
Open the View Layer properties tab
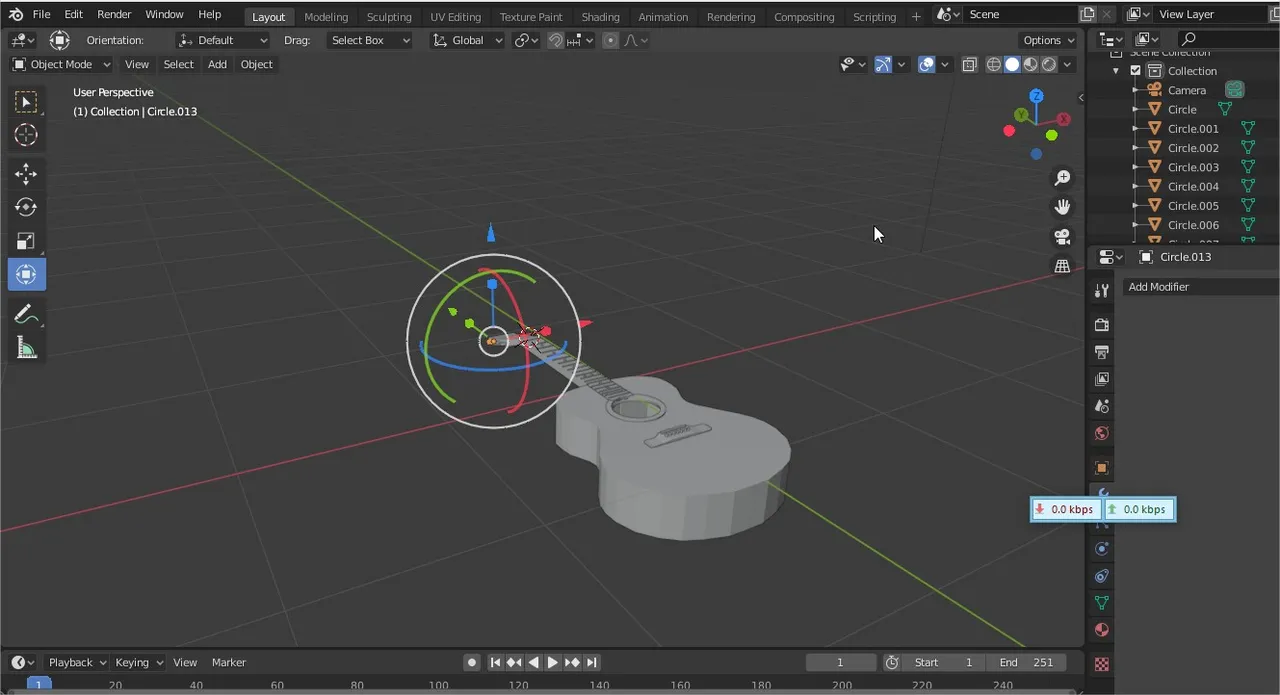coord(1102,379)
